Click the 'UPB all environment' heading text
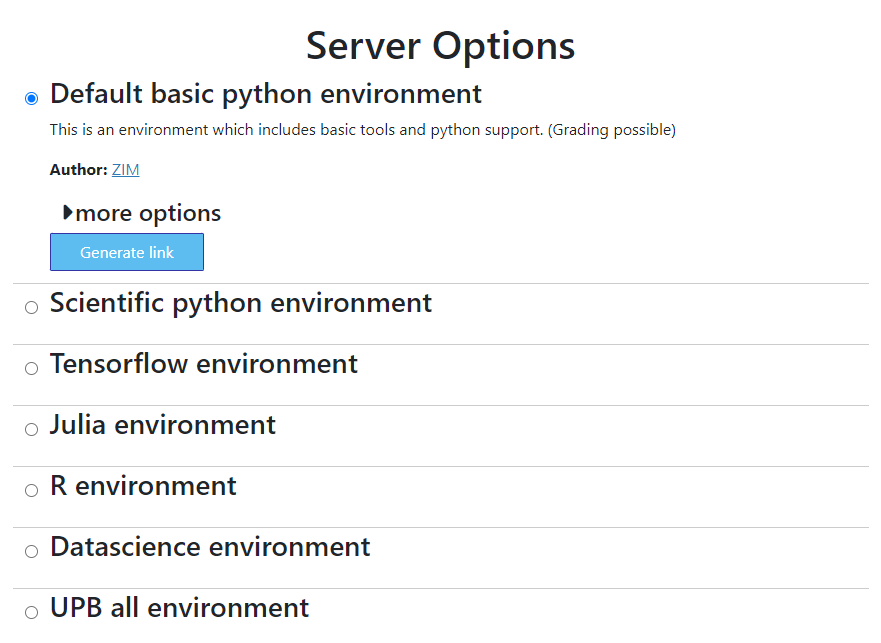The height and width of the screenshot is (643, 881). 180,608
